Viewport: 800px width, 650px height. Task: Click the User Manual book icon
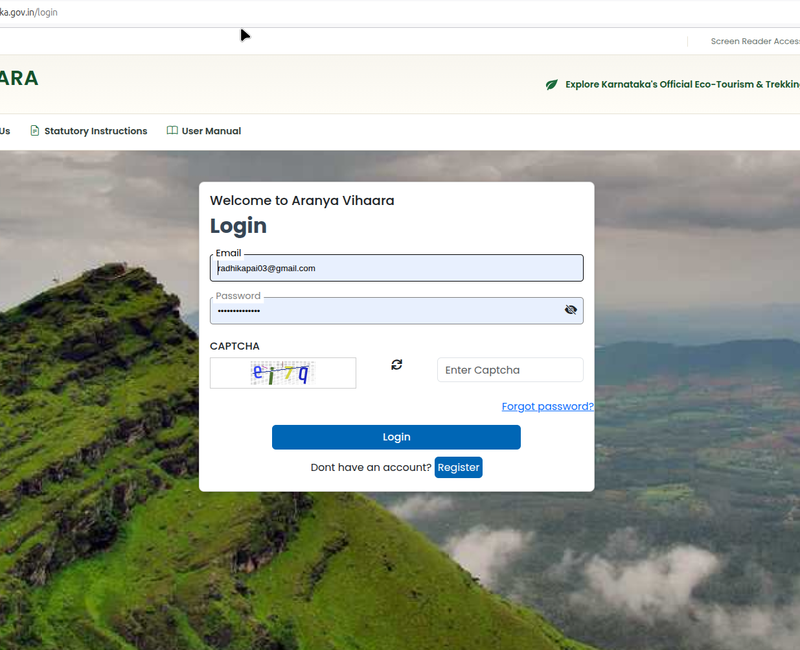(x=172, y=131)
